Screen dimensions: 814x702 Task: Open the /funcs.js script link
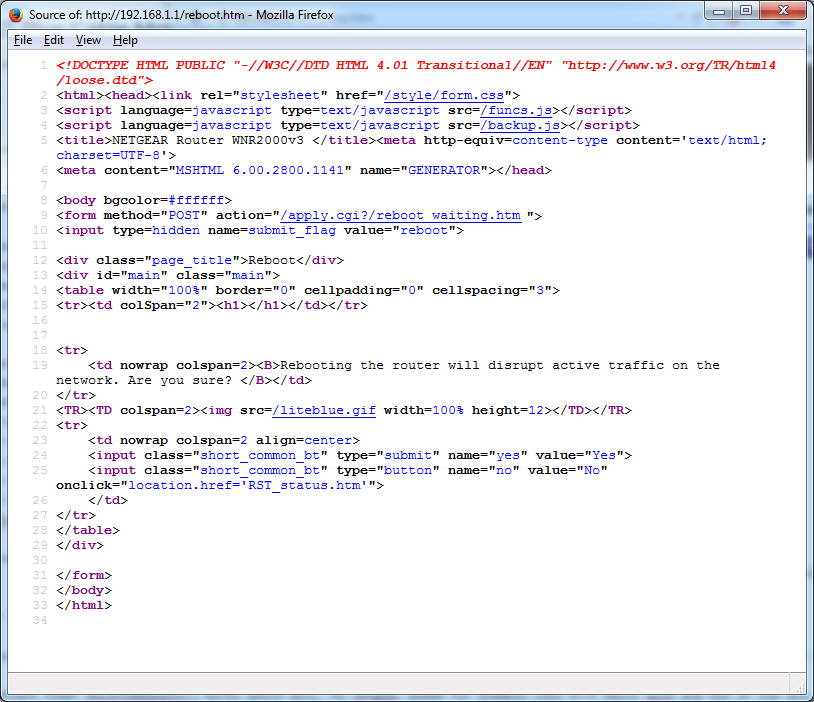pos(516,111)
